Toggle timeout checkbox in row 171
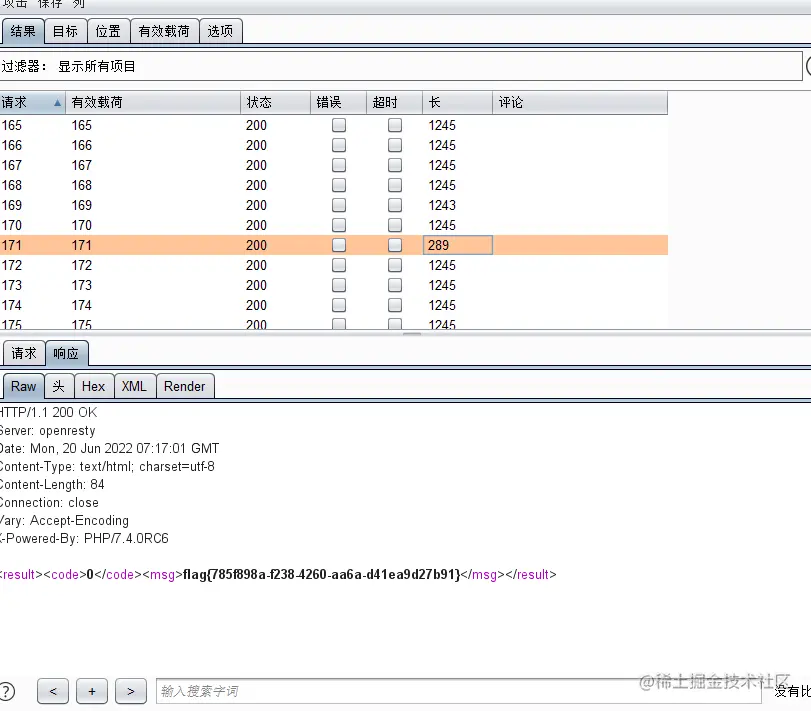This screenshot has height=711, width=811. pyautogui.click(x=395, y=245)
